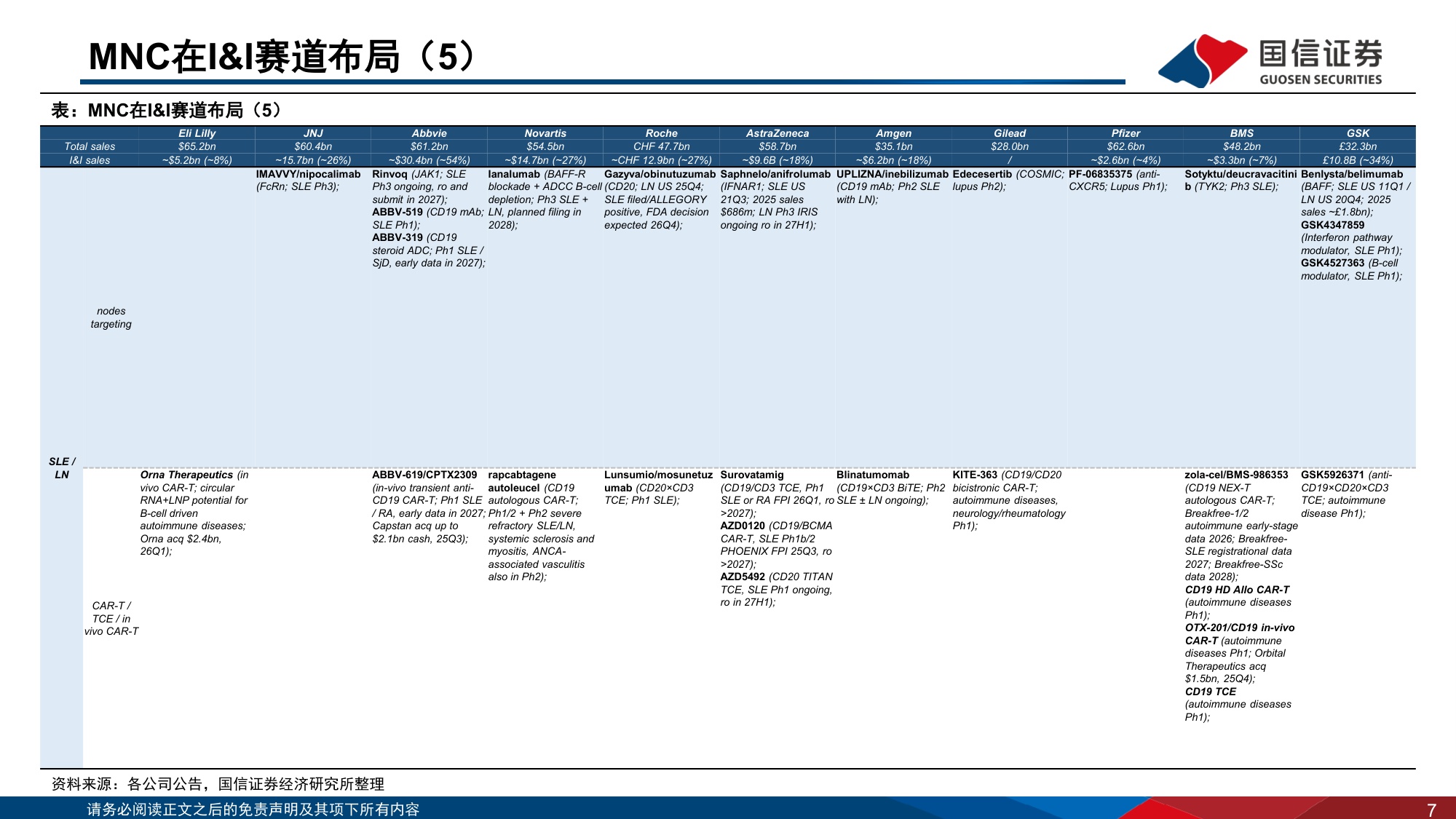Click the Abbvie column header
The height and width of the screenshot is (819, 1456).
pos(429,133)
